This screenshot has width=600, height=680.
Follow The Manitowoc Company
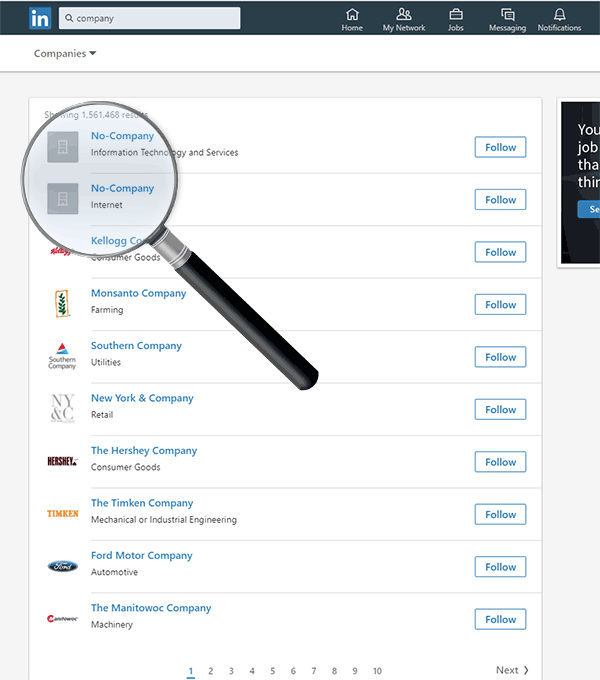coord(500,619)
